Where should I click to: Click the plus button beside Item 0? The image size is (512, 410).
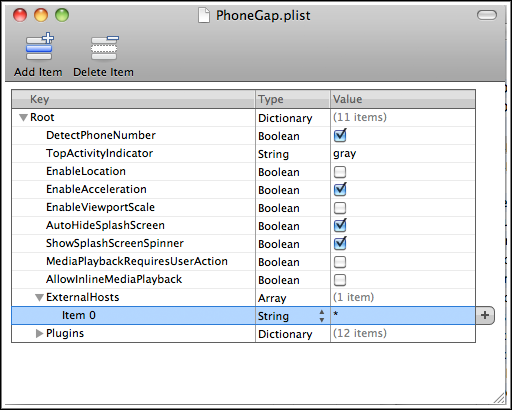click(x=485, y=315)
